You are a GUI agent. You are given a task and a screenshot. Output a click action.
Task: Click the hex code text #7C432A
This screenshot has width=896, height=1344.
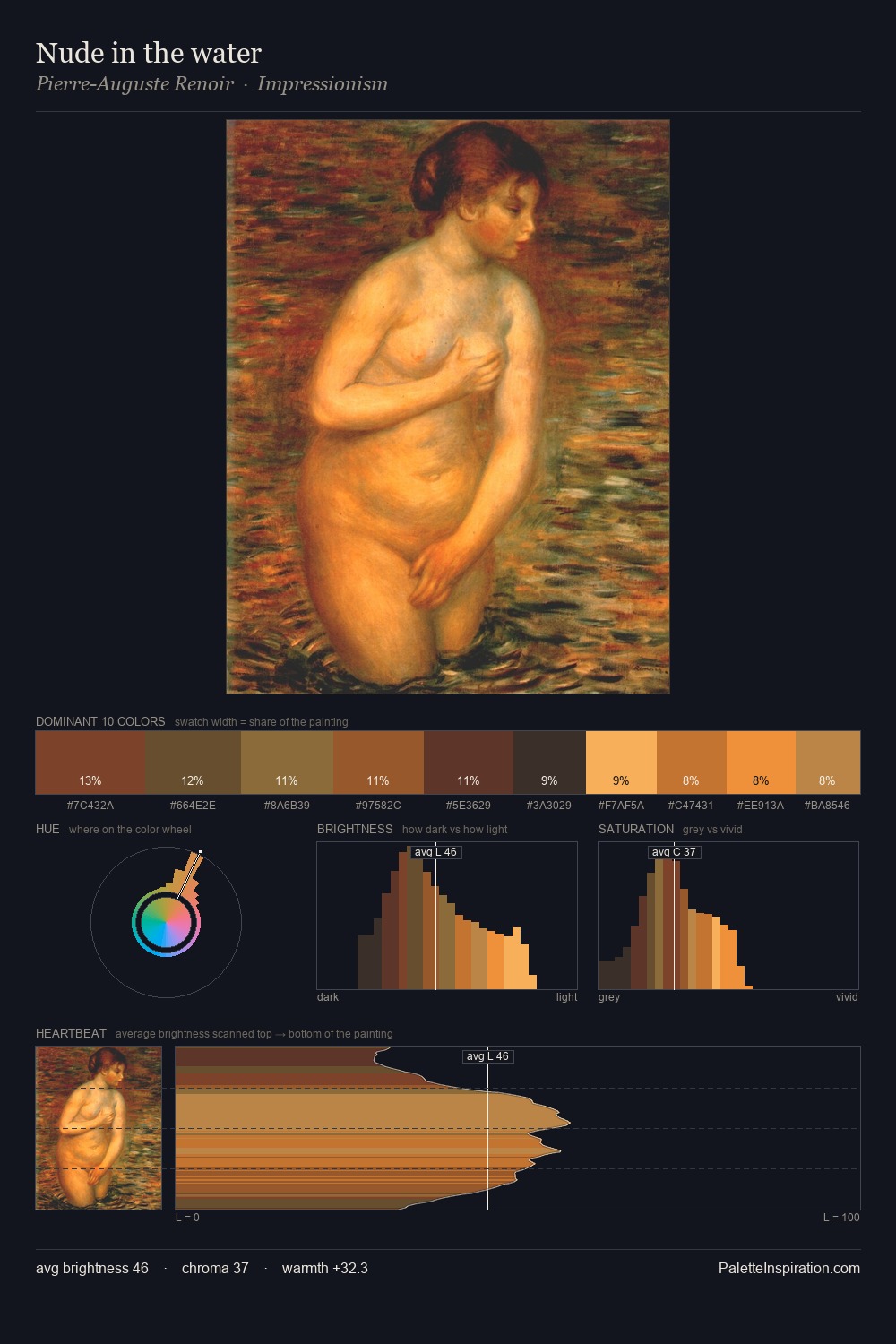tap(90, 805)
